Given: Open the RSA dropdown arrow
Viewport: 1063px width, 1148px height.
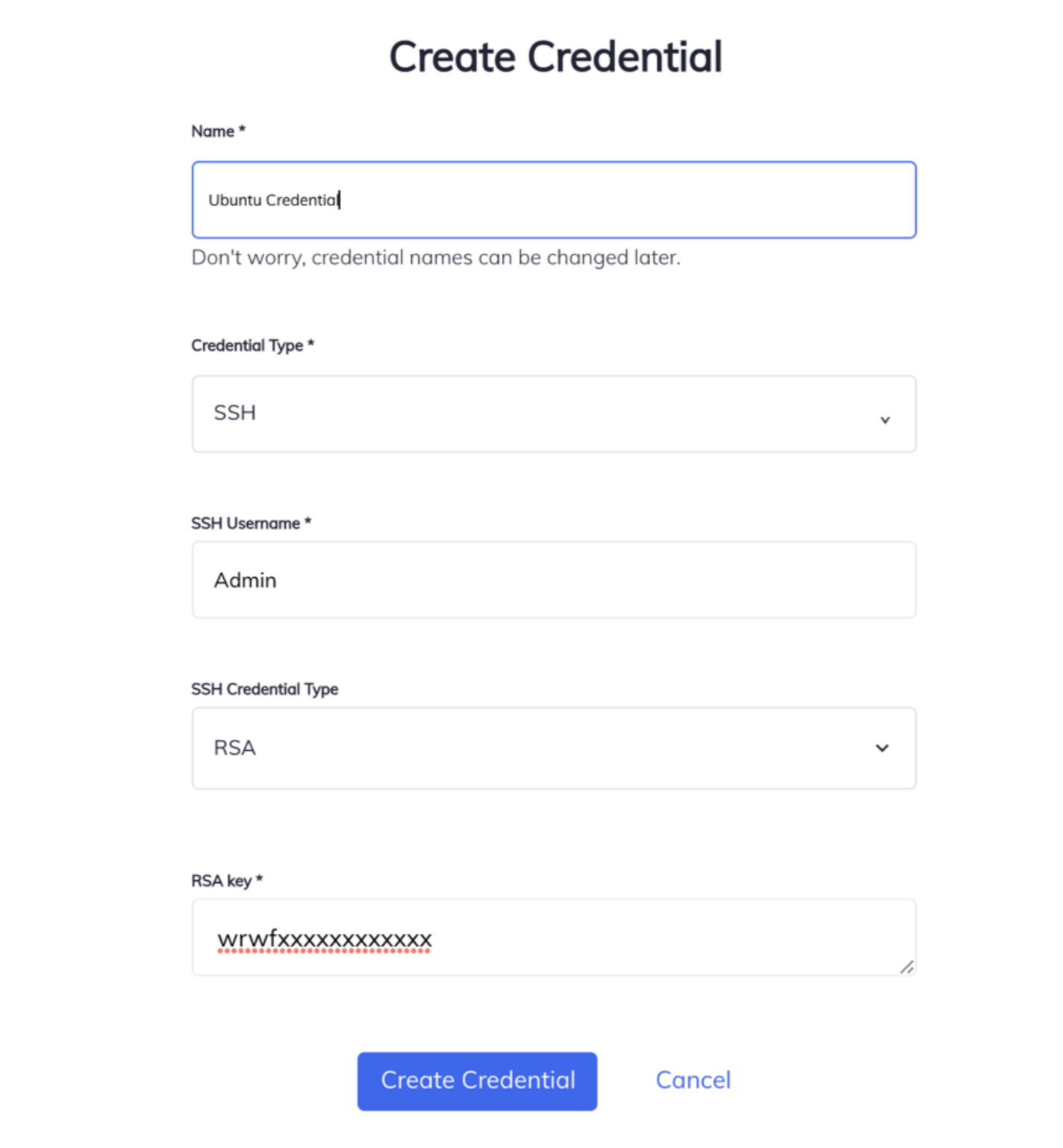Looking at the screenshot, I should [882, 747].
